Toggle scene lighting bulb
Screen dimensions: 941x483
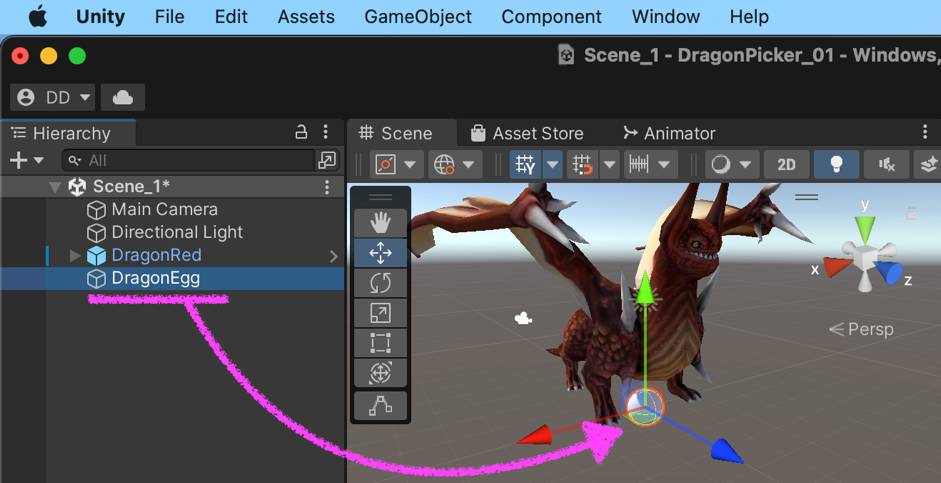coord(837,165)
